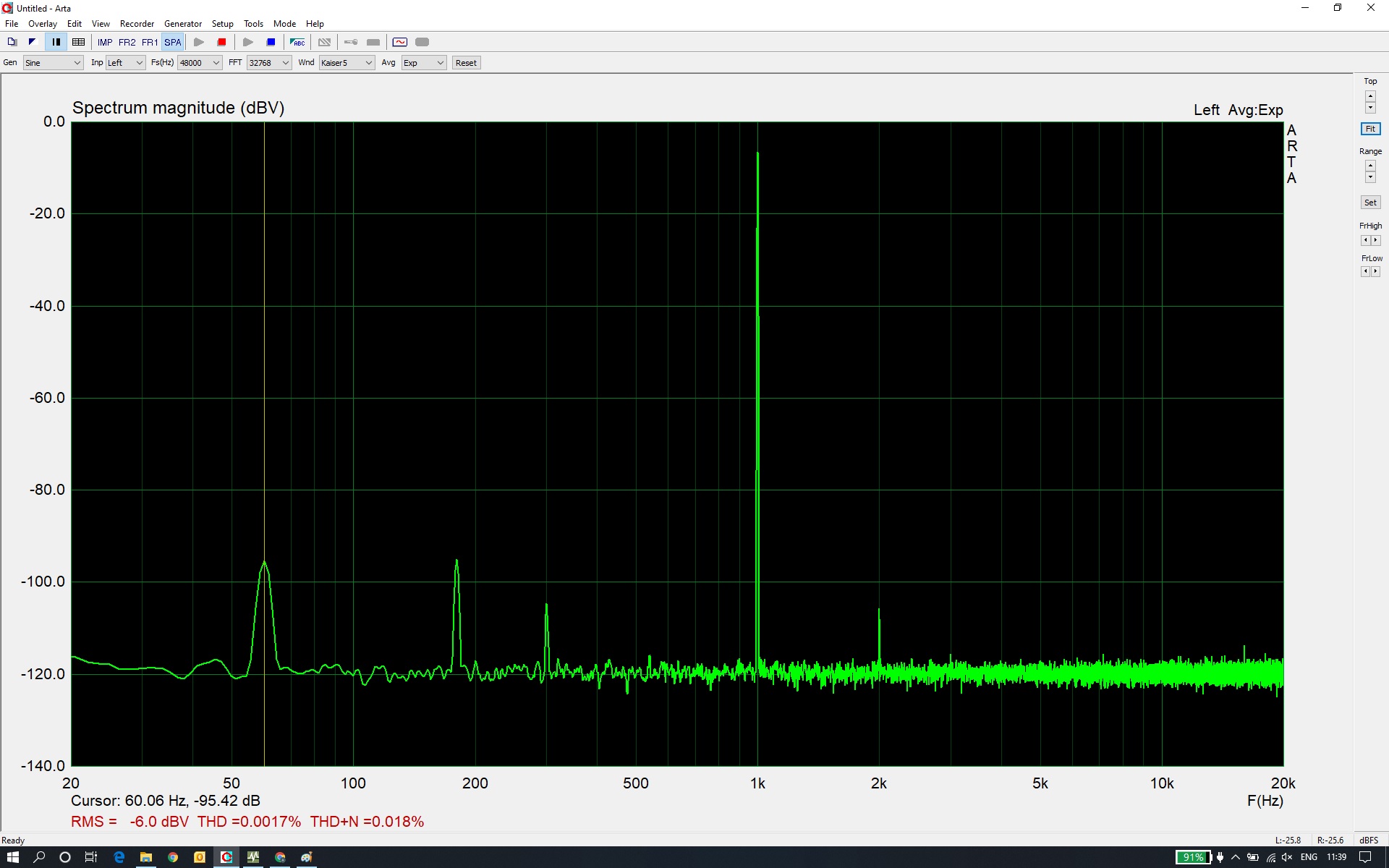Click the black-and-white color mode icon

point(33,42)
